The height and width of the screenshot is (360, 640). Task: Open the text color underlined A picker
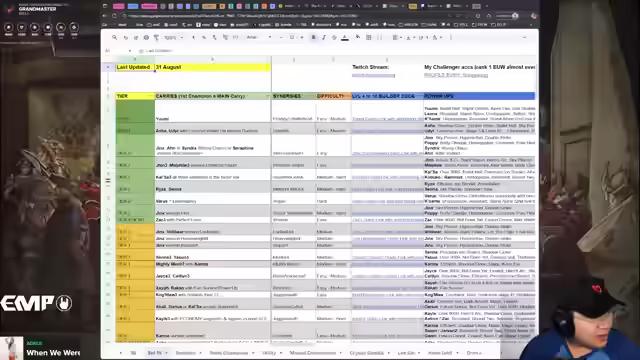click(x=345, y=38)
